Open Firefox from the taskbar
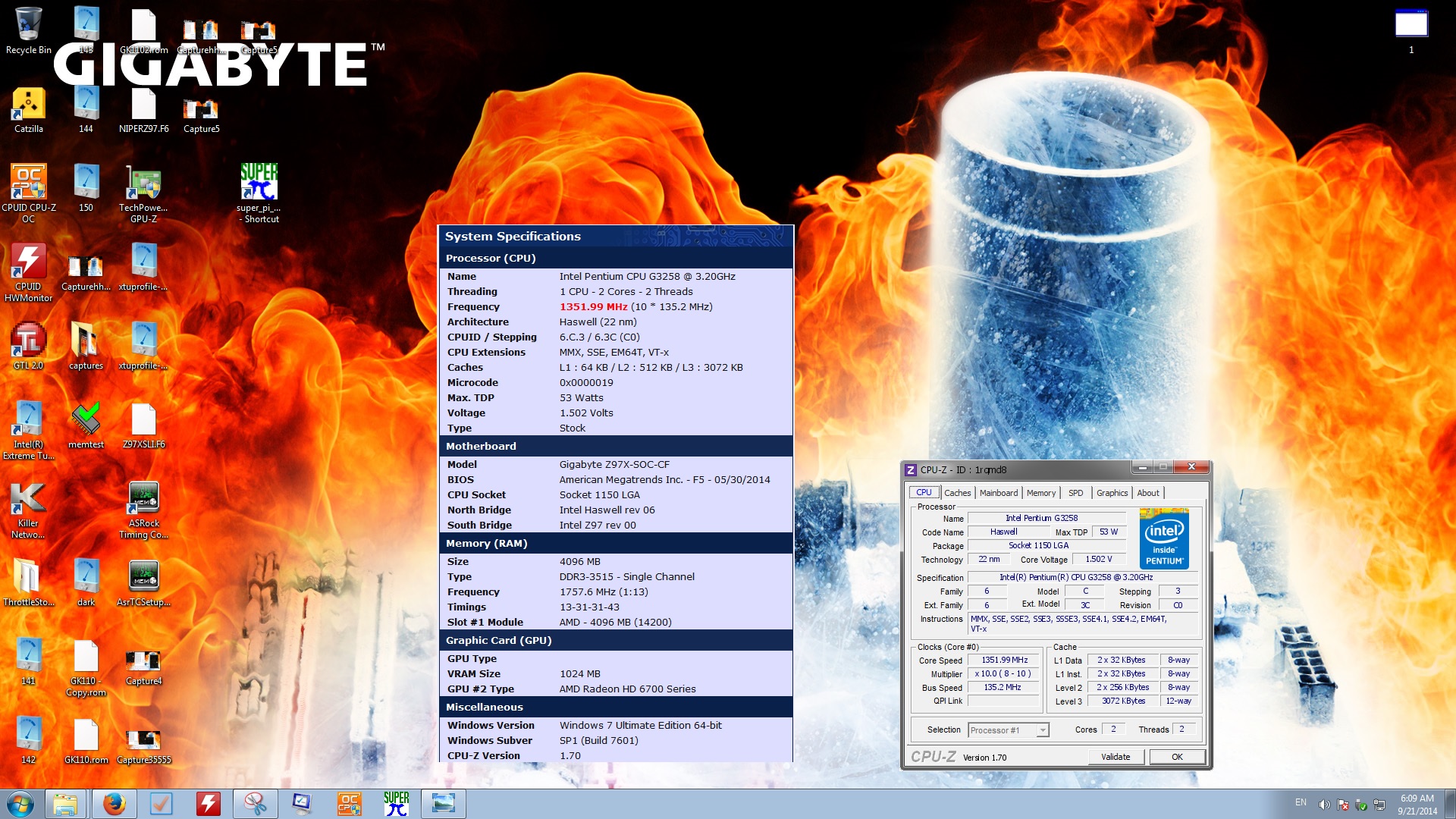 click(x=114, y=804)
